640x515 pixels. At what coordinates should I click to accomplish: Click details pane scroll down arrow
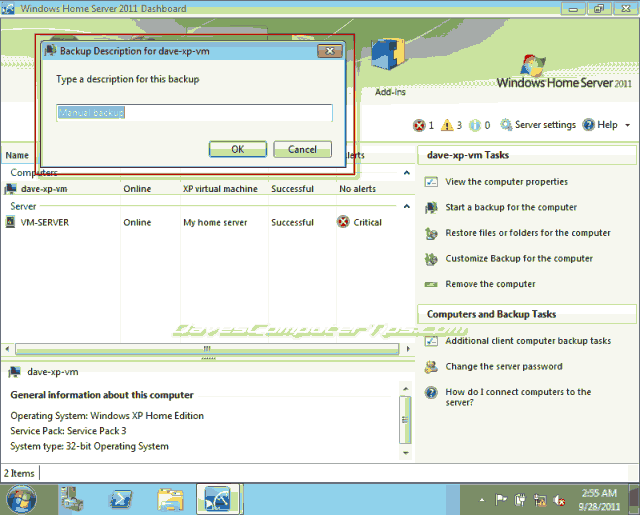point(406,453)
